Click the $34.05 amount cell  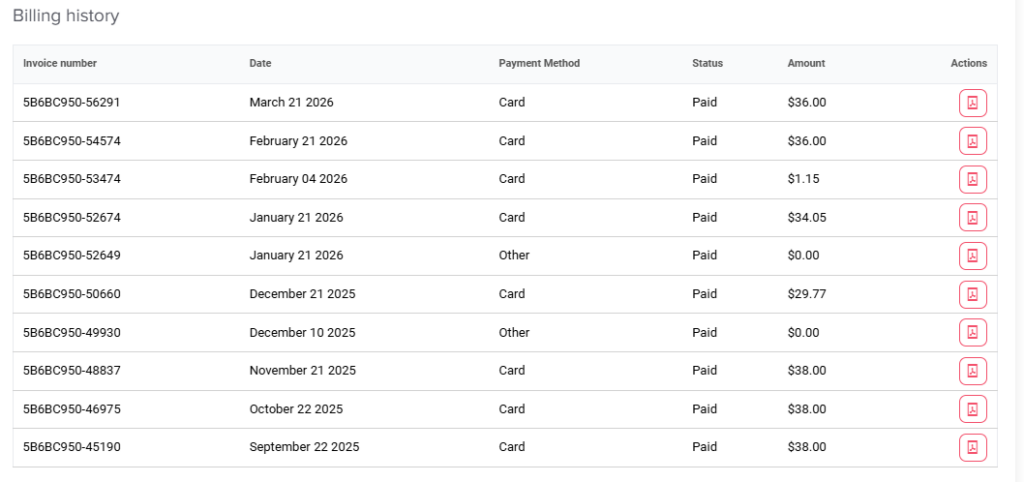(x=807, y=218)
